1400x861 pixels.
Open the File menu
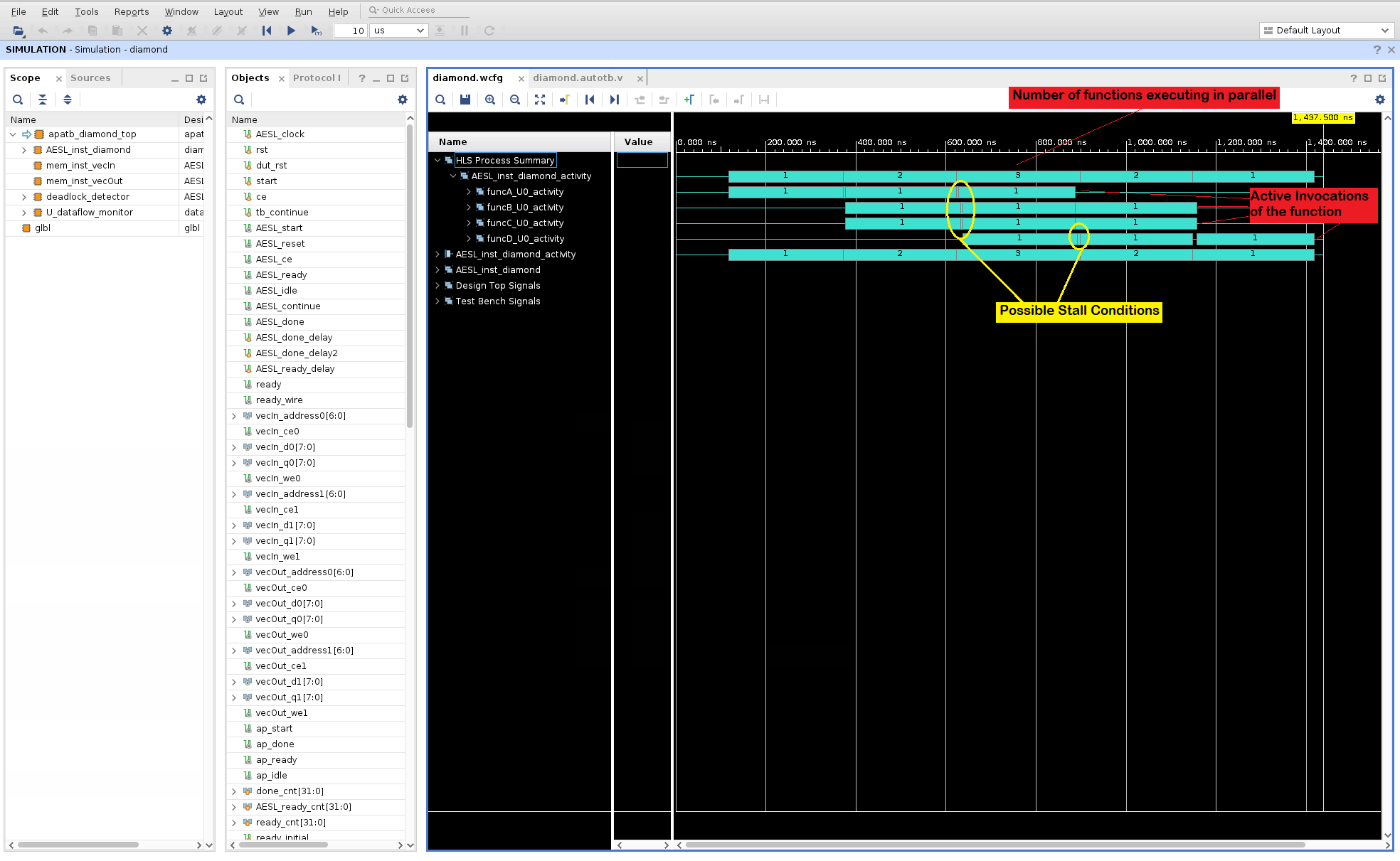click(x=18, y=11)
